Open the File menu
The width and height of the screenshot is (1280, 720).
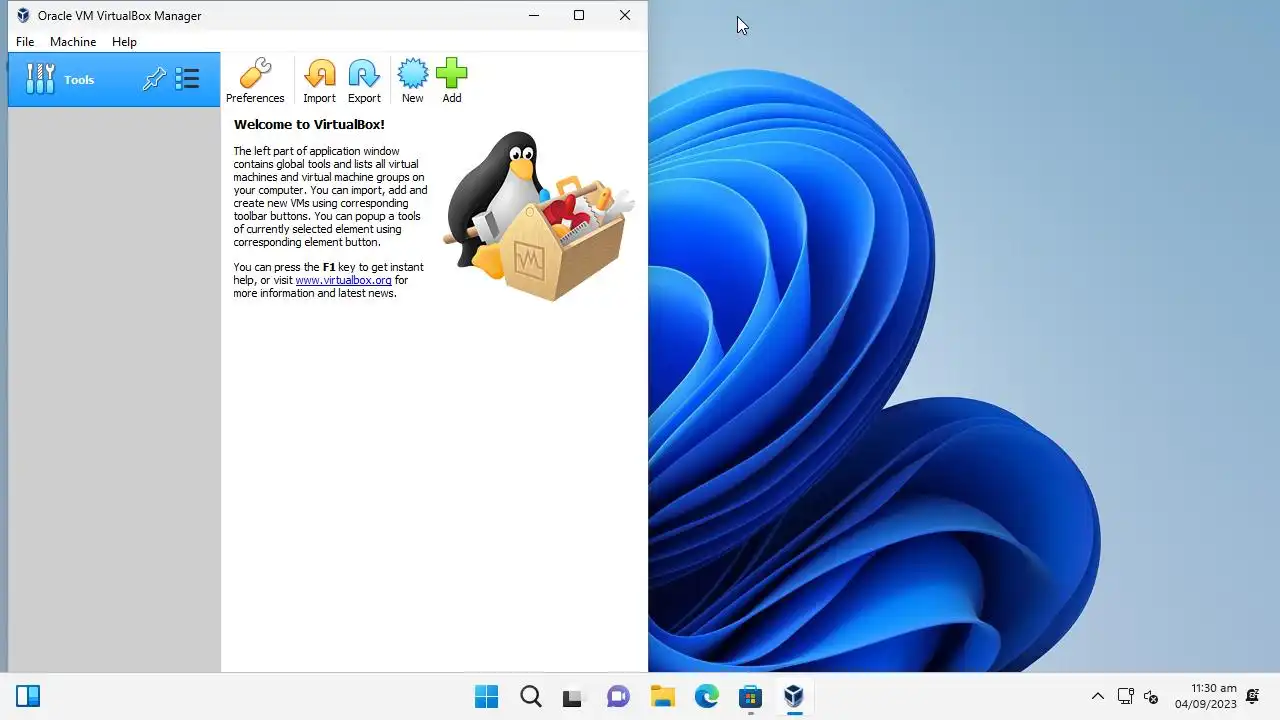pos(25,42)
